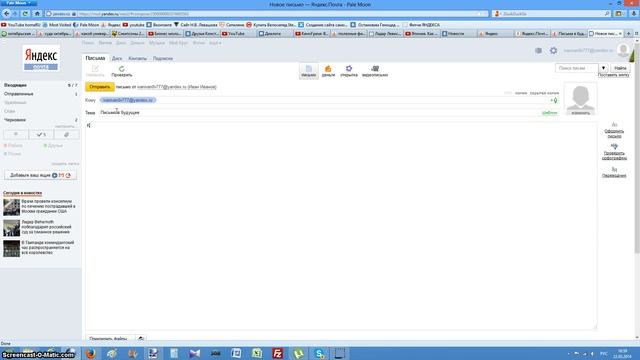Click the add contact plus icon
The height and width of the screenshot is (360, 640).
(554, 100)
